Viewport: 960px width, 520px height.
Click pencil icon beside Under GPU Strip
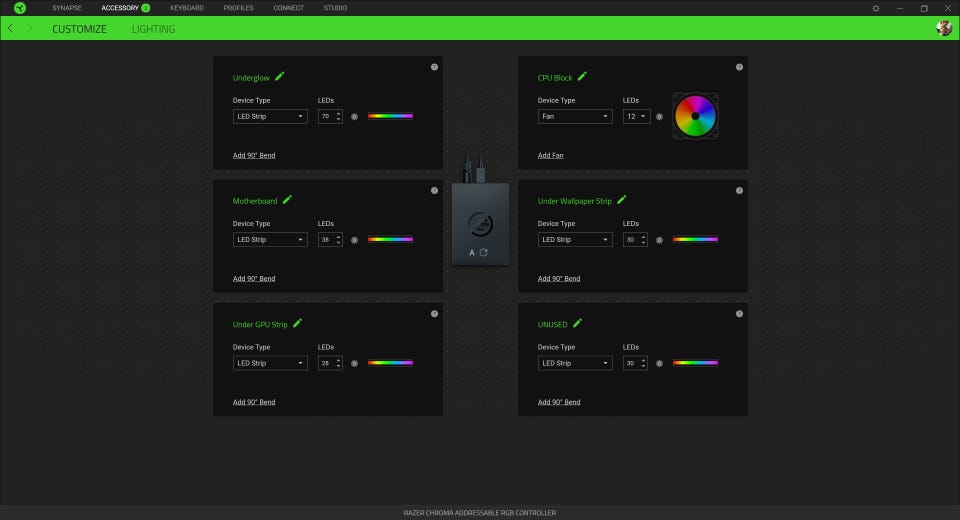[x=298, y=323]
